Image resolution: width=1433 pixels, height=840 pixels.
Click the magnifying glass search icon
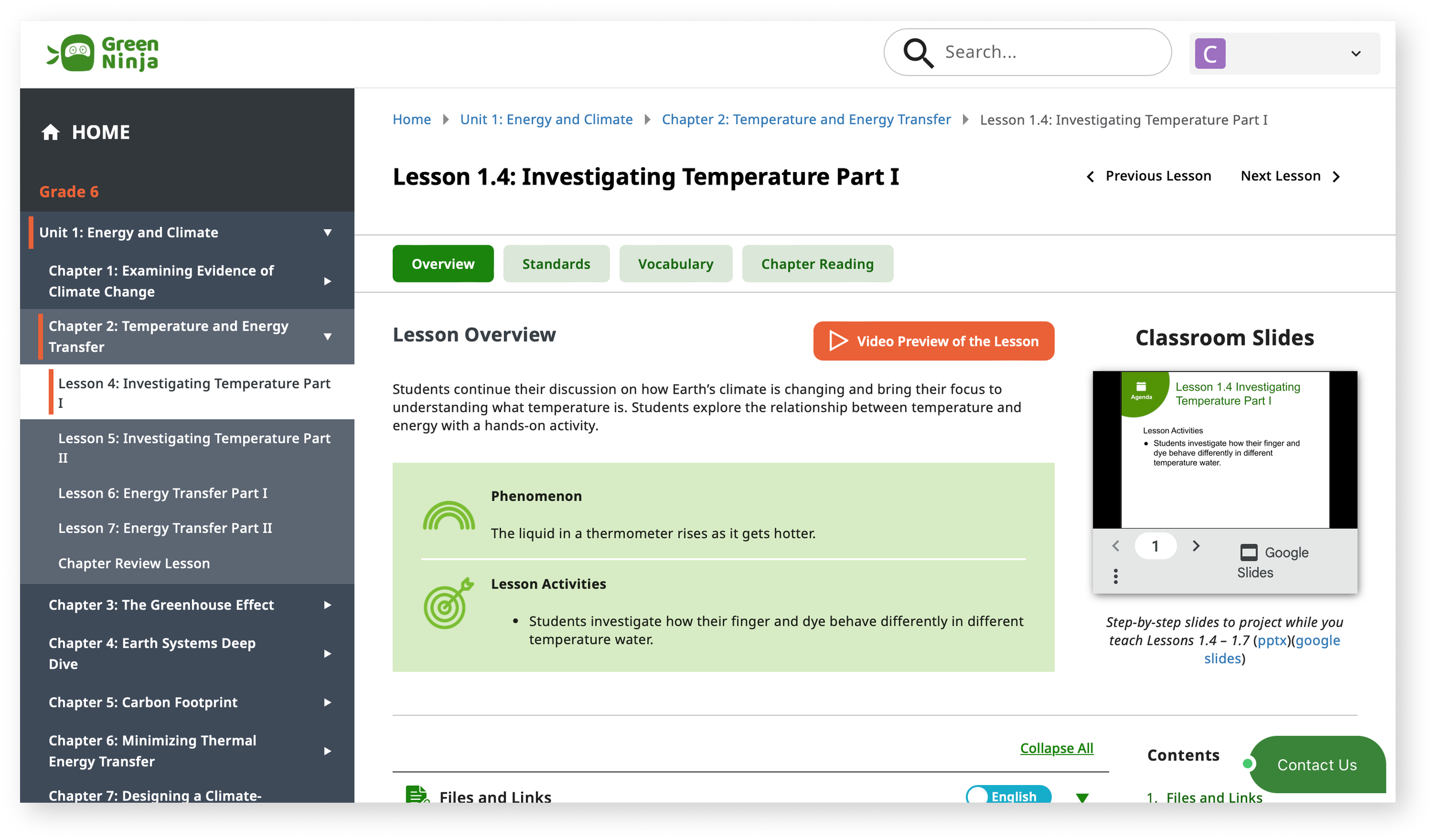pos(918,53)
